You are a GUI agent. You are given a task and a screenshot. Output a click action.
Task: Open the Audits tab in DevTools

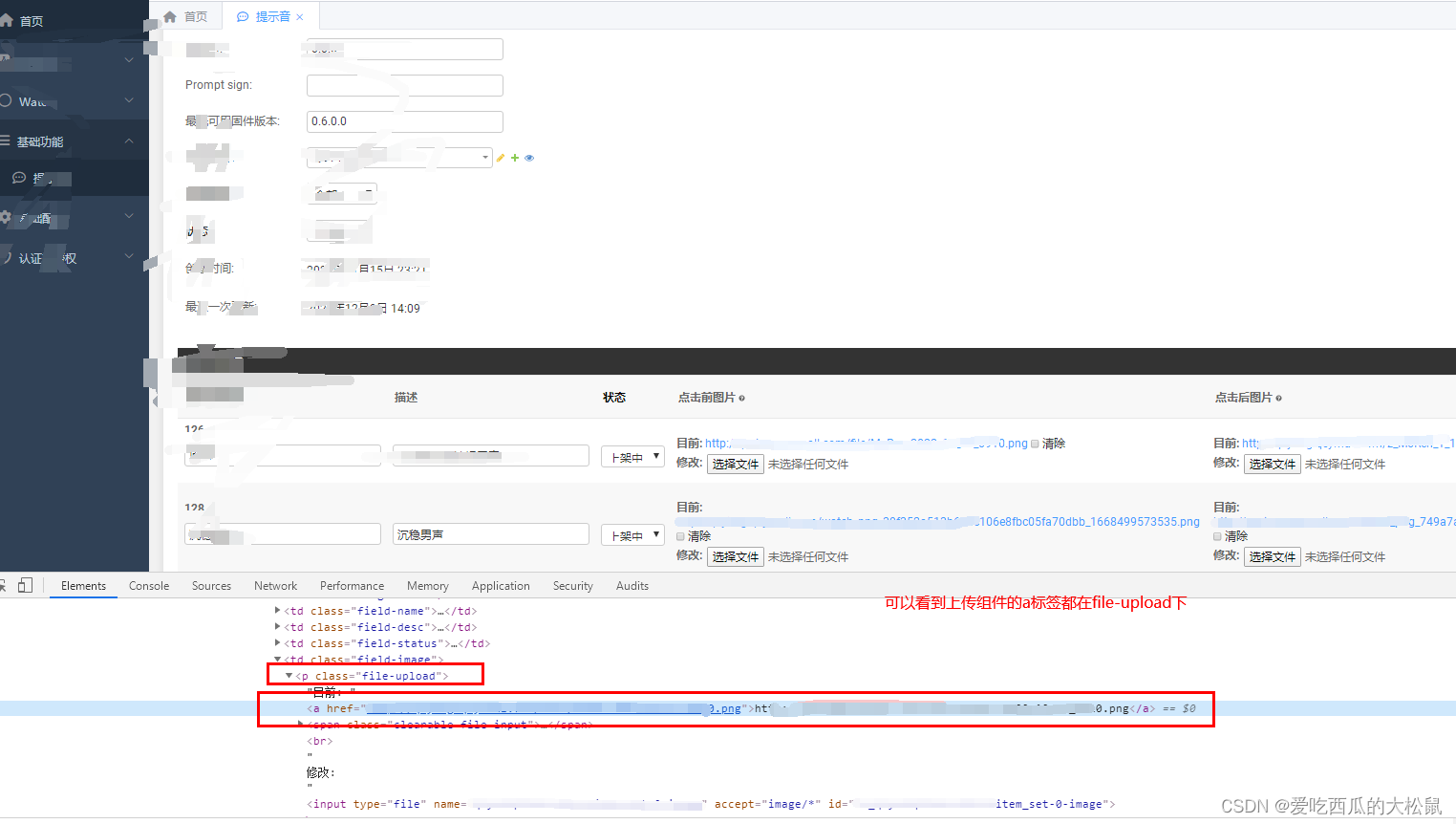[632, 586]
